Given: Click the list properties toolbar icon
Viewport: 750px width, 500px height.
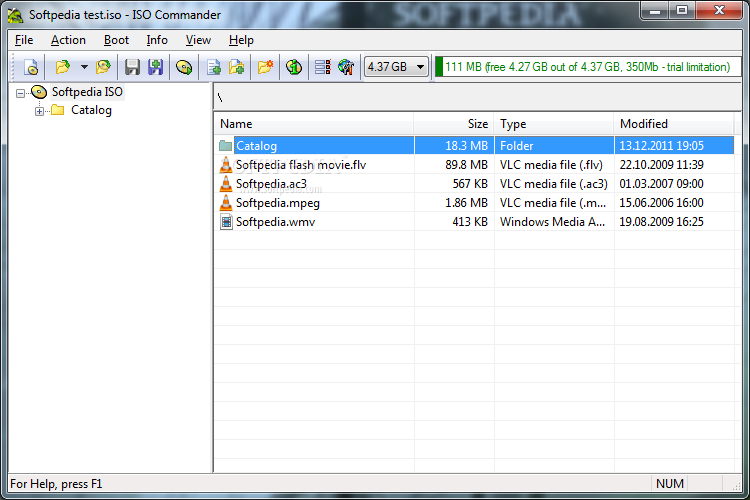Looking at the screenshot, I should pos(322,67).
